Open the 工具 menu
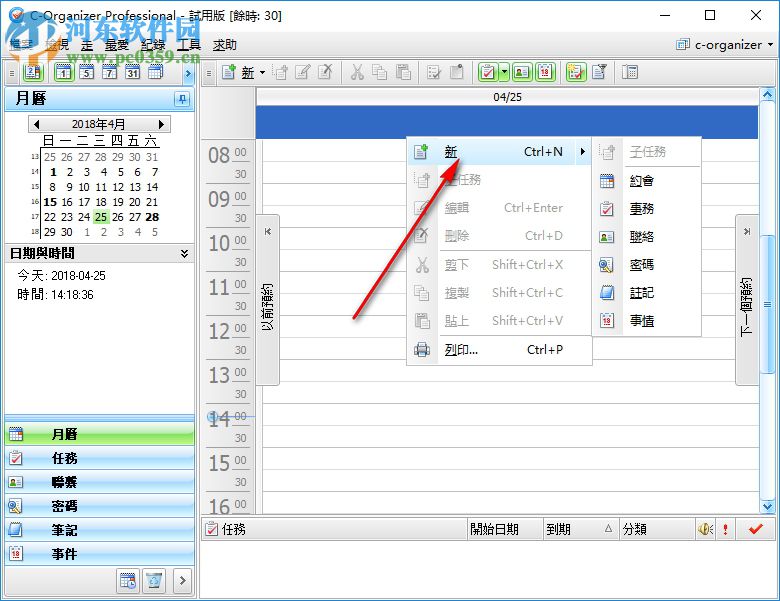 coord(189,45)
